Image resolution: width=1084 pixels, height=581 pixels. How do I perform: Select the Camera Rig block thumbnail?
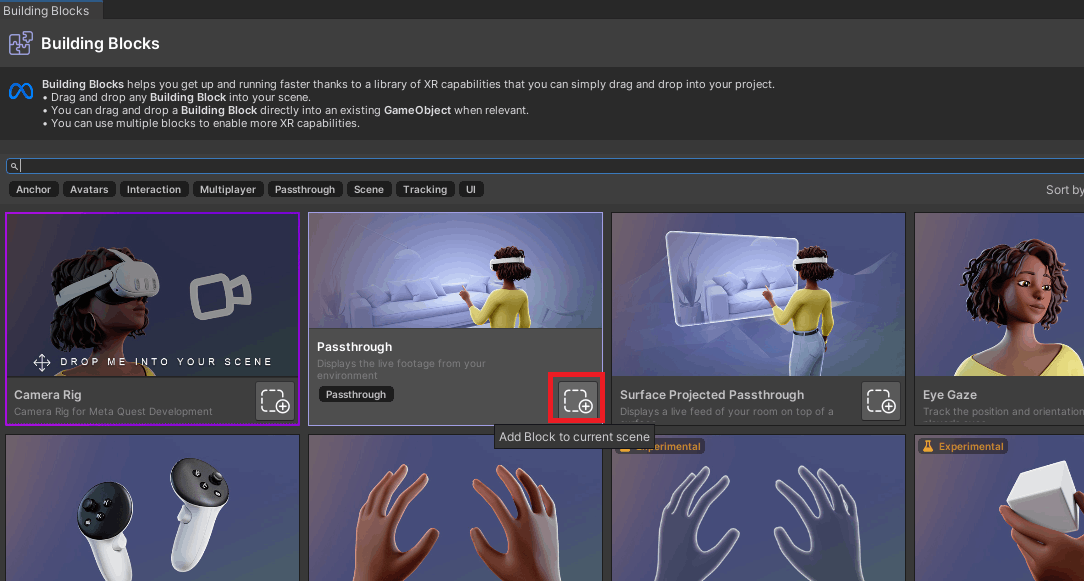[153, 295]
